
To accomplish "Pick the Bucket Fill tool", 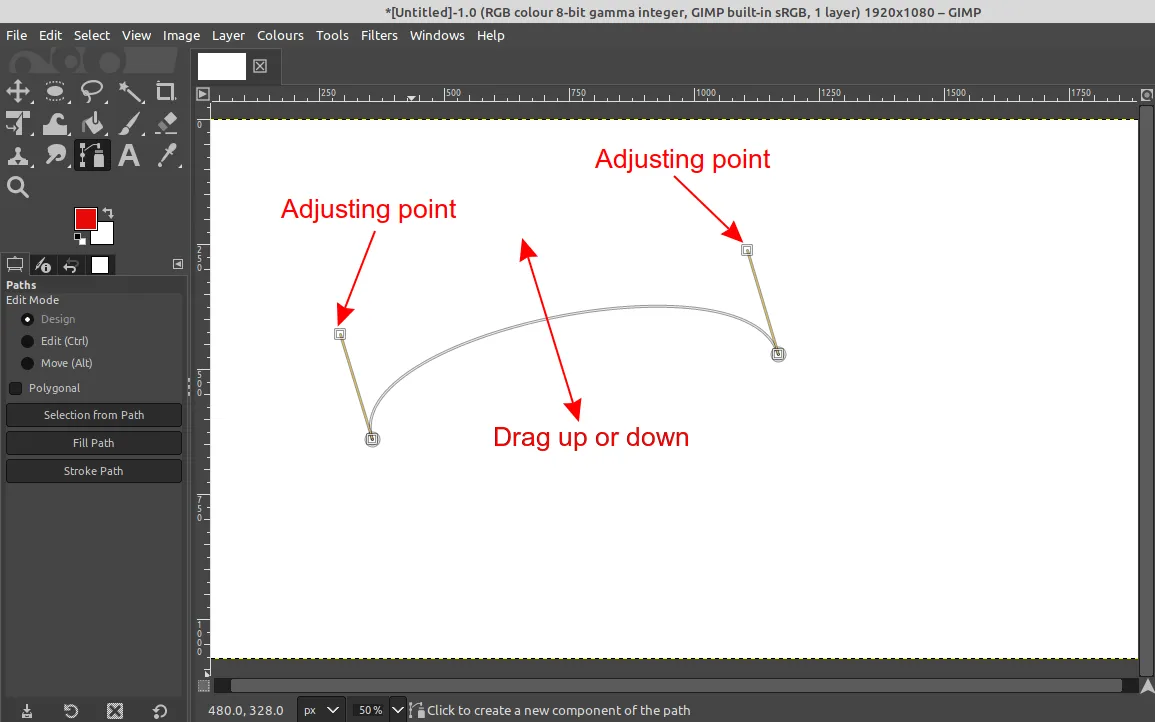I will click(x=92, y=124).
